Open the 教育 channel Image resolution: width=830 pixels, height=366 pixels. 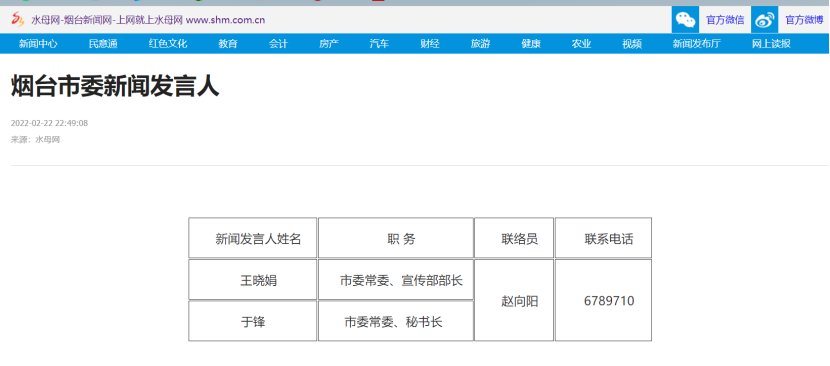pyautogui.click(x=228, y=44)
